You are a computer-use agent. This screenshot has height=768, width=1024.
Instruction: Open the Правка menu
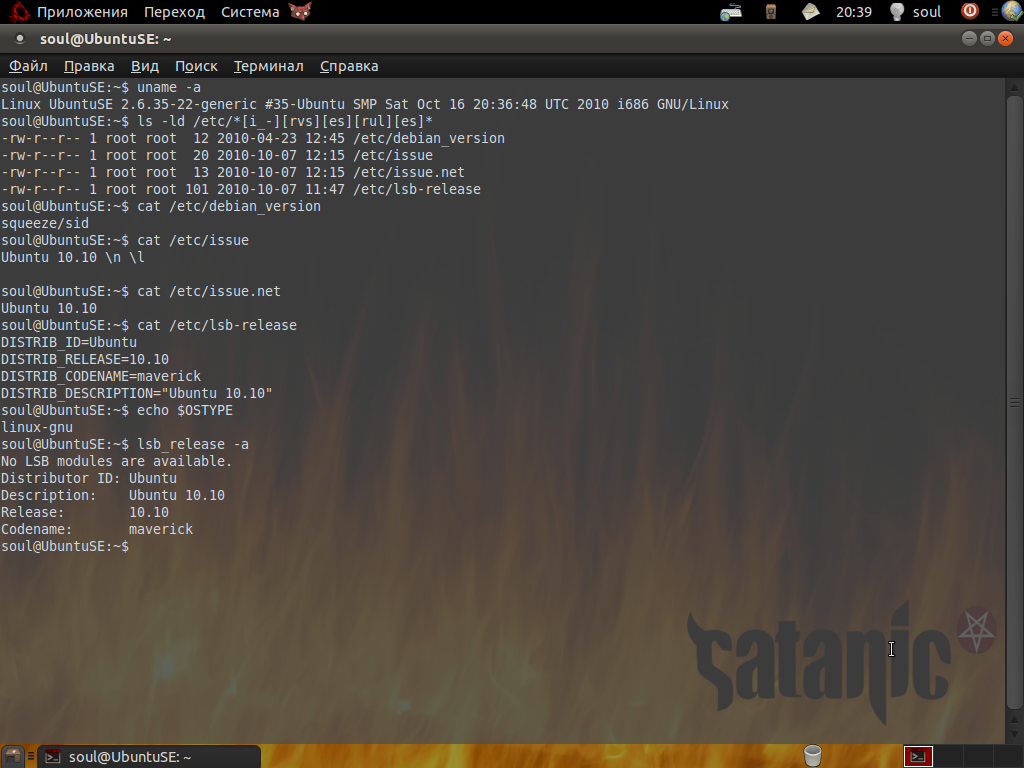click(89, 66)
